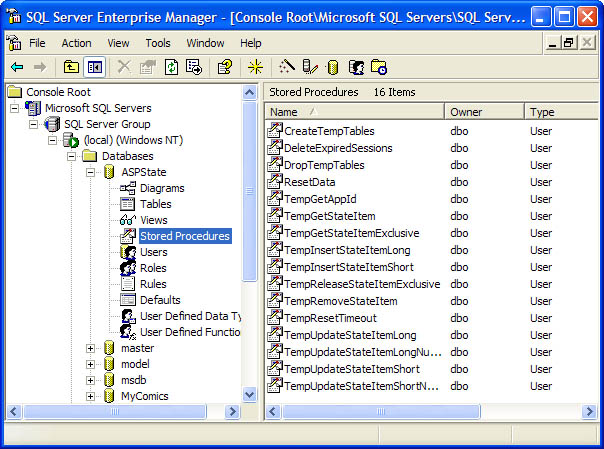Viewport: 604px width, 449px height.
Task: Click the New Login user icon
Action: (x=356, y=67)
